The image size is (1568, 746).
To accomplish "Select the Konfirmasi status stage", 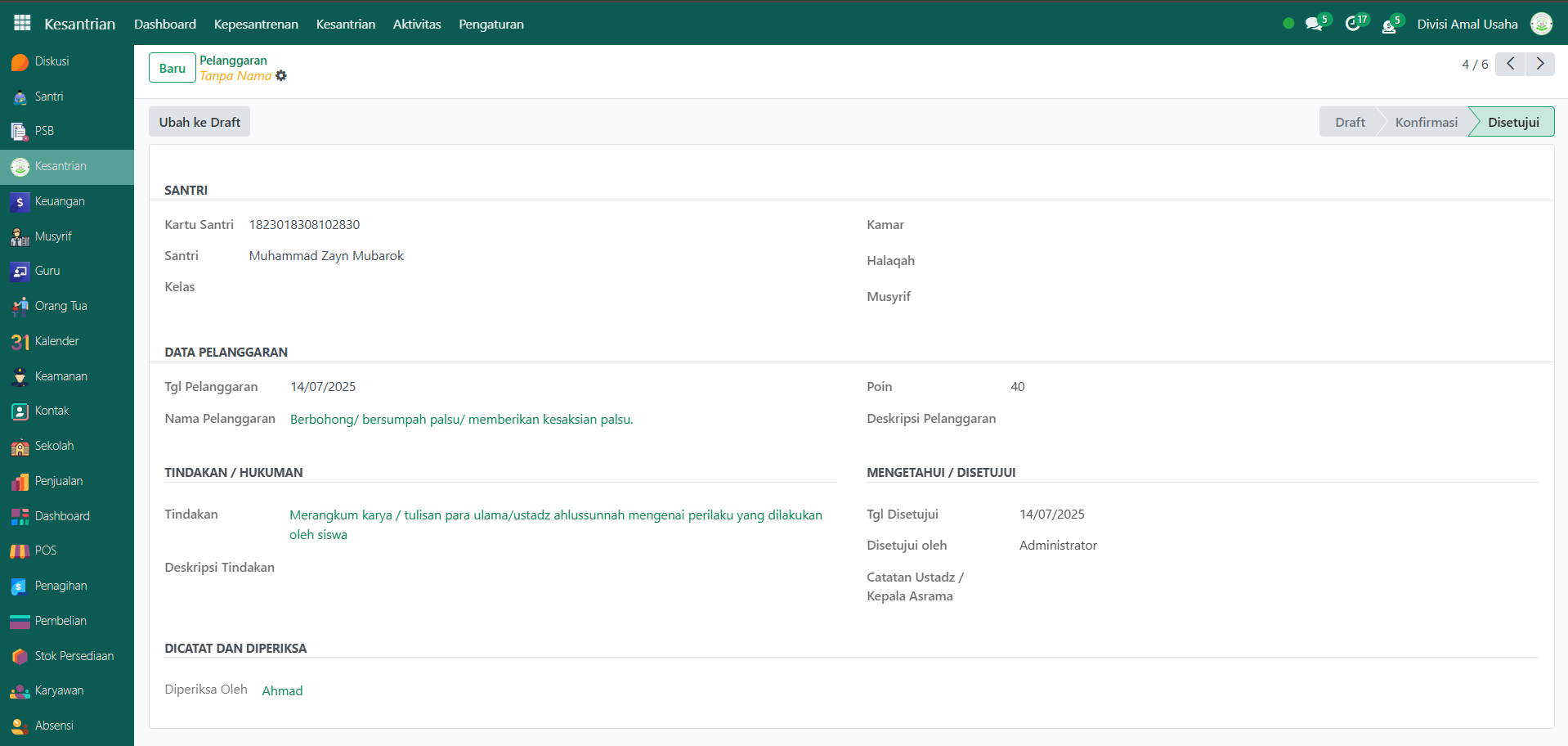I will coord(1426,122).
